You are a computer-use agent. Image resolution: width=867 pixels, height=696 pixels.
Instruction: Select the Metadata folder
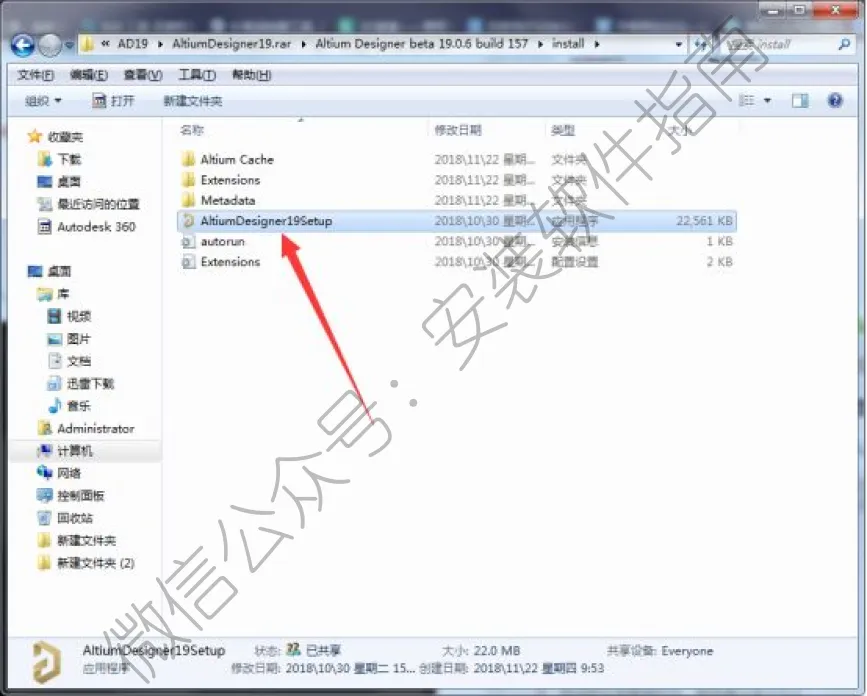[x=227, y=201]
